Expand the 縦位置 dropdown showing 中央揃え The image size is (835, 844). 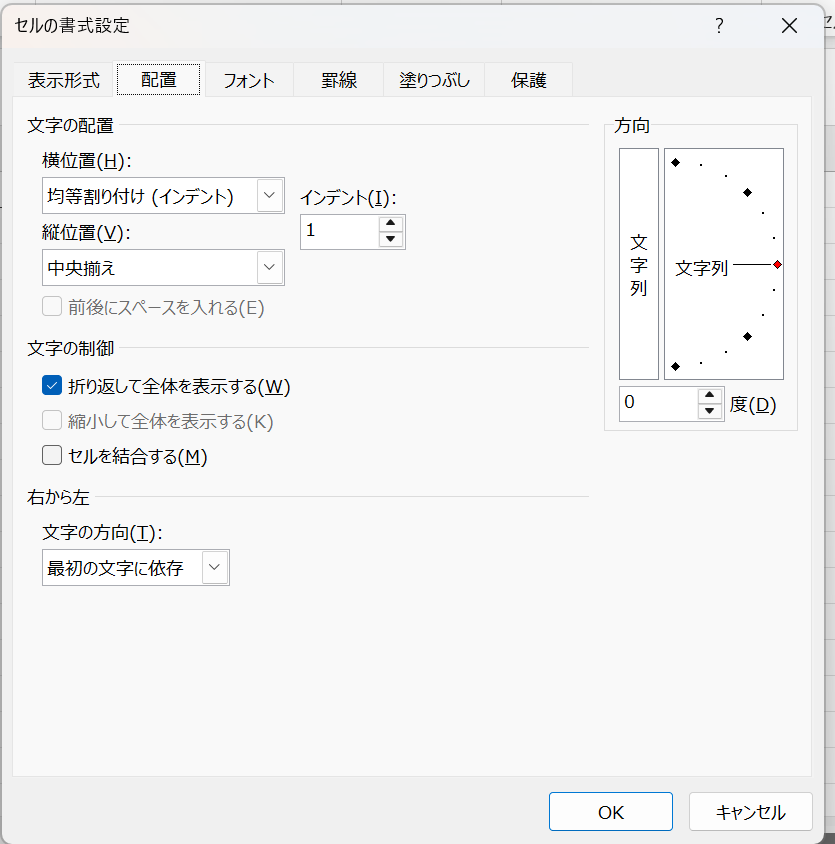coord(270,268)
